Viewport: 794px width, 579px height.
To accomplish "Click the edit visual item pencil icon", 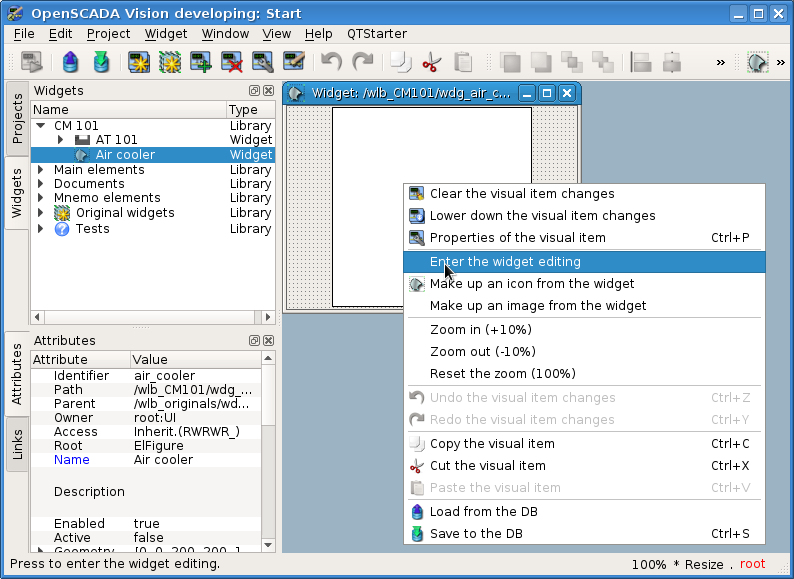I will (294, 62).
